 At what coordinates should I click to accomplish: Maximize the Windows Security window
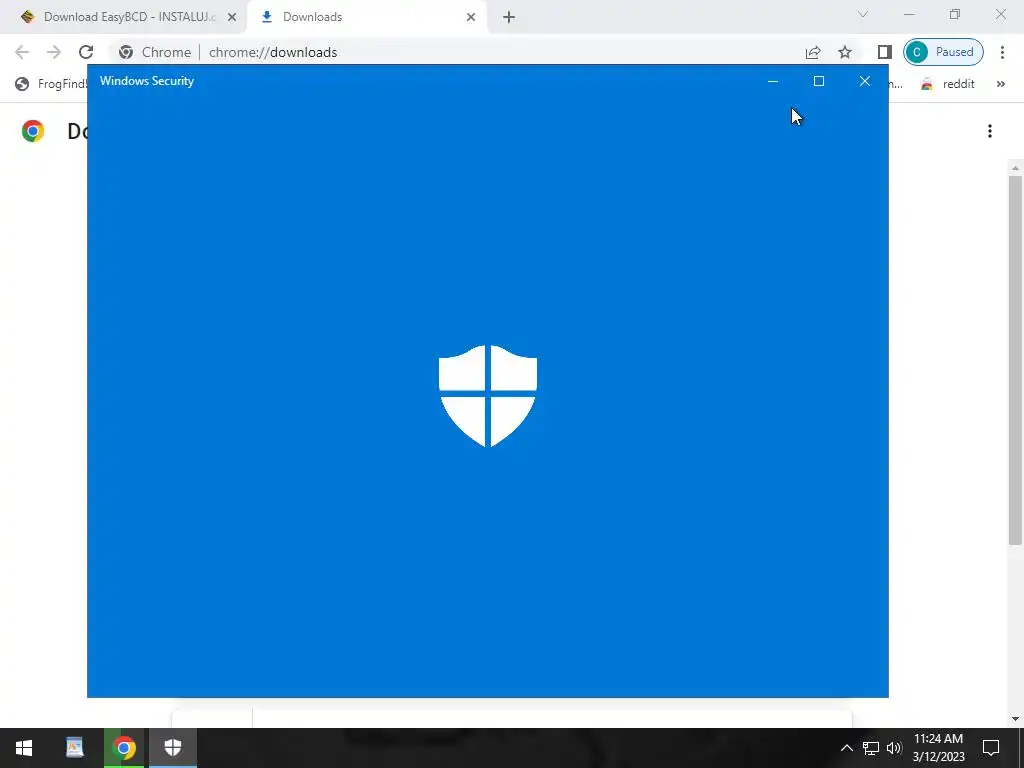point(819,81)
